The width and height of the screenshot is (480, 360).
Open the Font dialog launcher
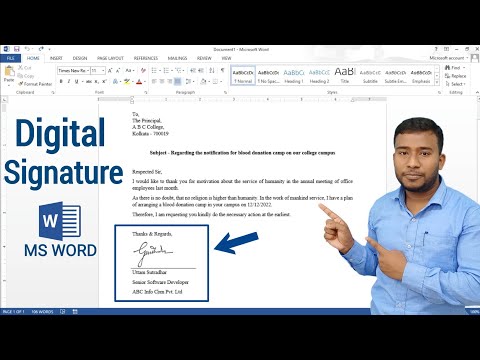[x=146, y=92]
